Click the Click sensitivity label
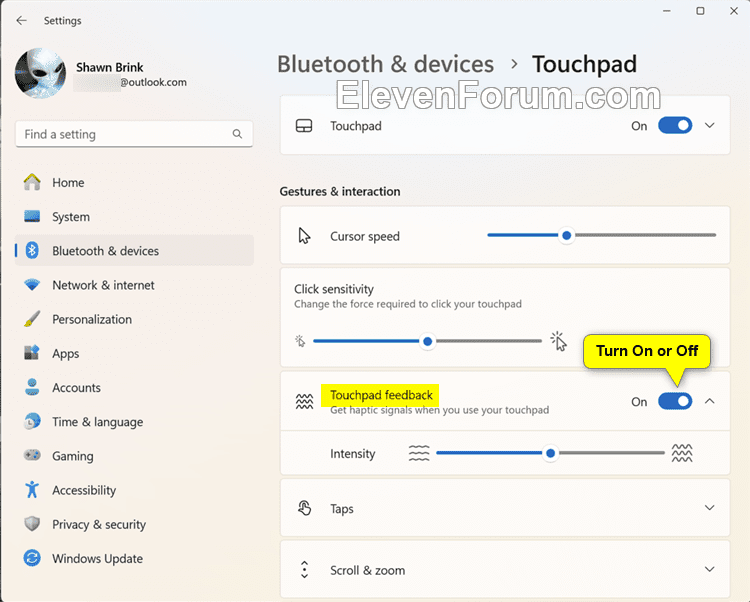Image resolution: width=750 pixels, height=602 pixels. pyautogui.click(x=334, y=289)
